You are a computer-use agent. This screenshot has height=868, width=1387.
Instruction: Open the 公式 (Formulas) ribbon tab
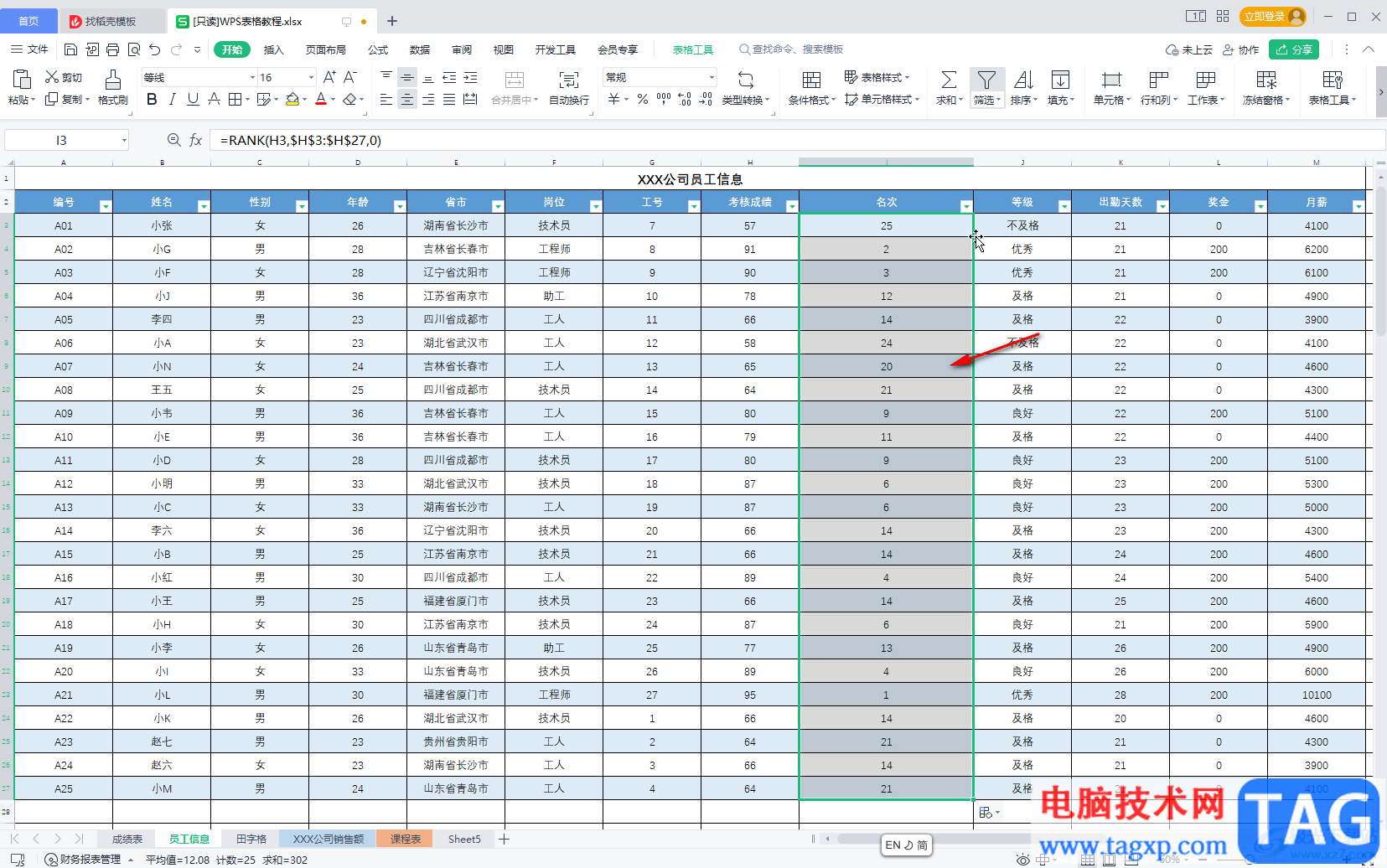coord(378,49)
